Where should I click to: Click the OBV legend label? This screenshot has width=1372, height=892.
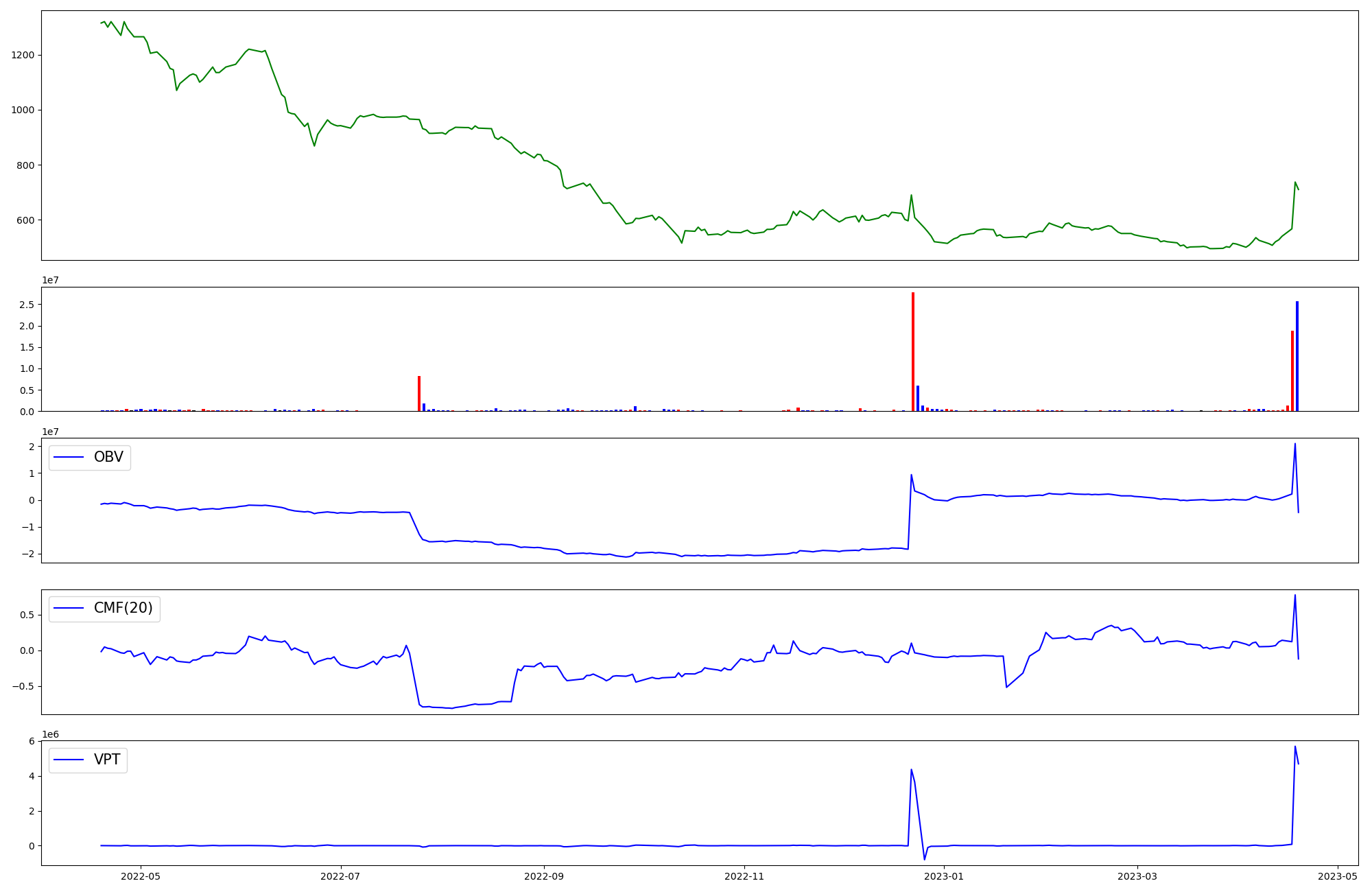pyautogui.click(x=108, y=458)
